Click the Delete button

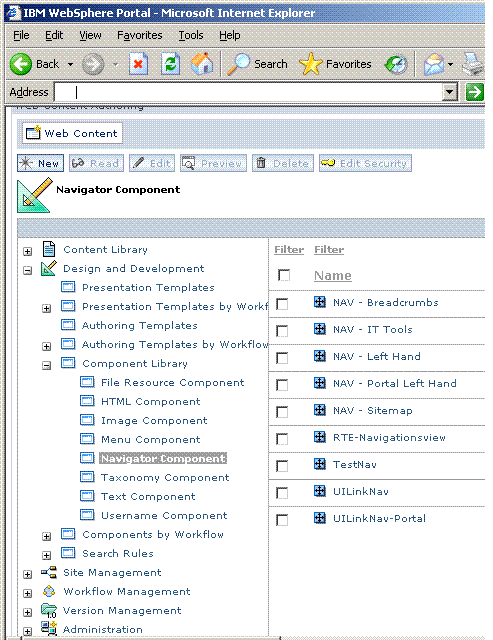283,163
